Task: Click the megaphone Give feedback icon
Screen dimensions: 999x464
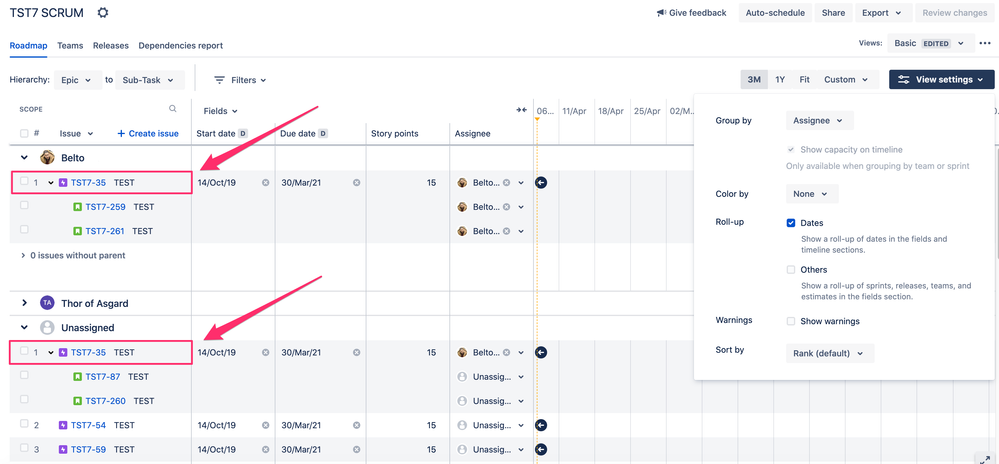Action: 661,13
